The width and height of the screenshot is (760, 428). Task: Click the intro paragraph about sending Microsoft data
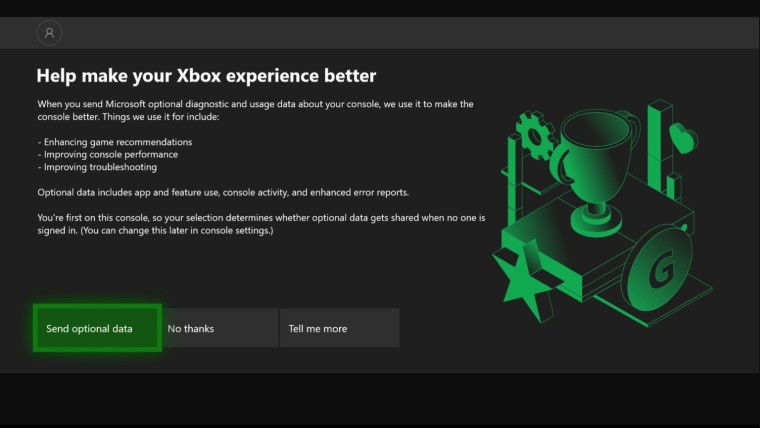[x=255, y=110]
